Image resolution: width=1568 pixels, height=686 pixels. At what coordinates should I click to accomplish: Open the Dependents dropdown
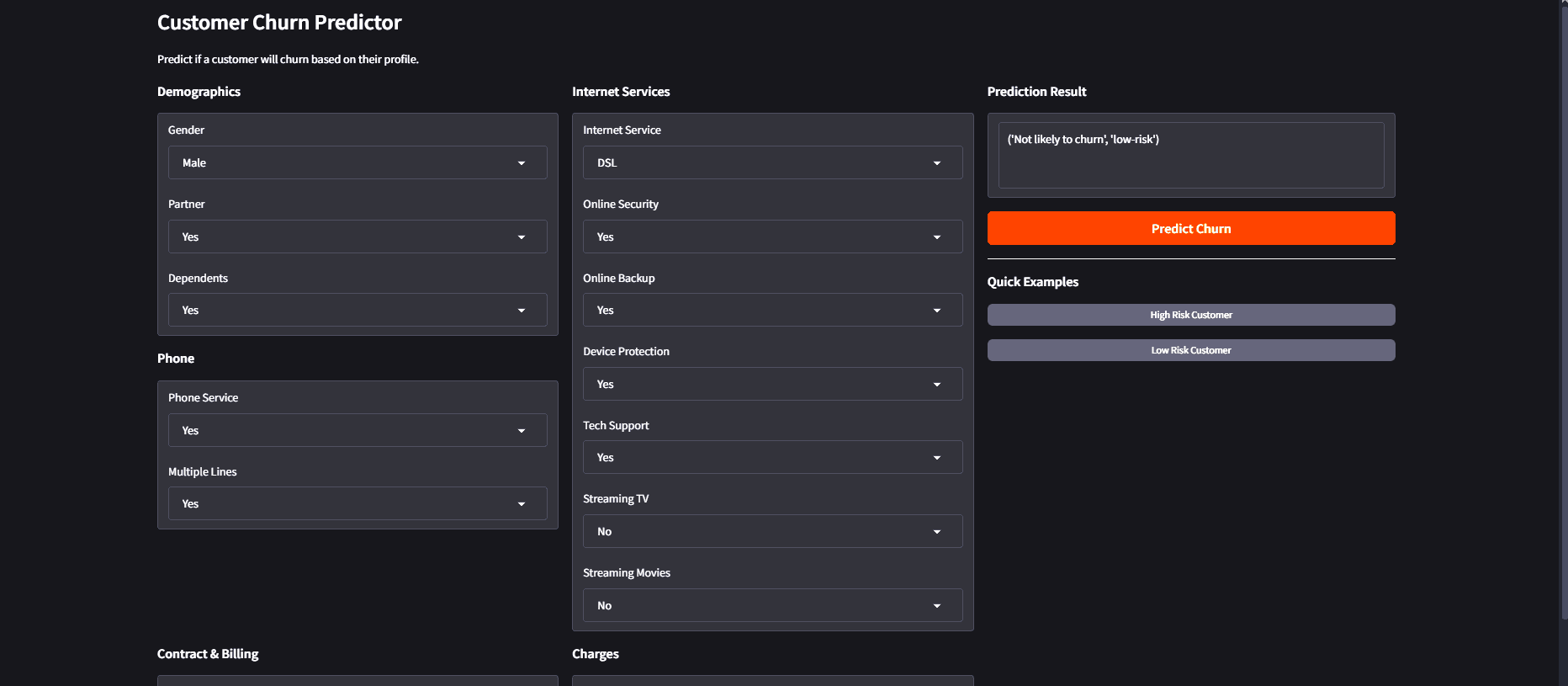(358, 310)
